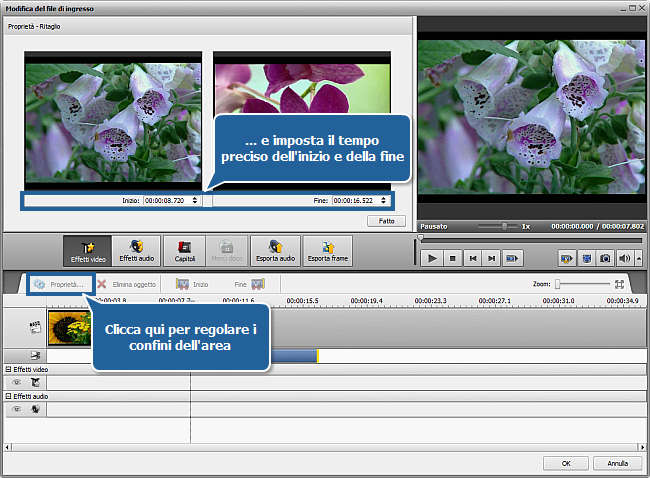Click the next scene filmstrip button
This screenshot has width=650, height=478.
512,258
